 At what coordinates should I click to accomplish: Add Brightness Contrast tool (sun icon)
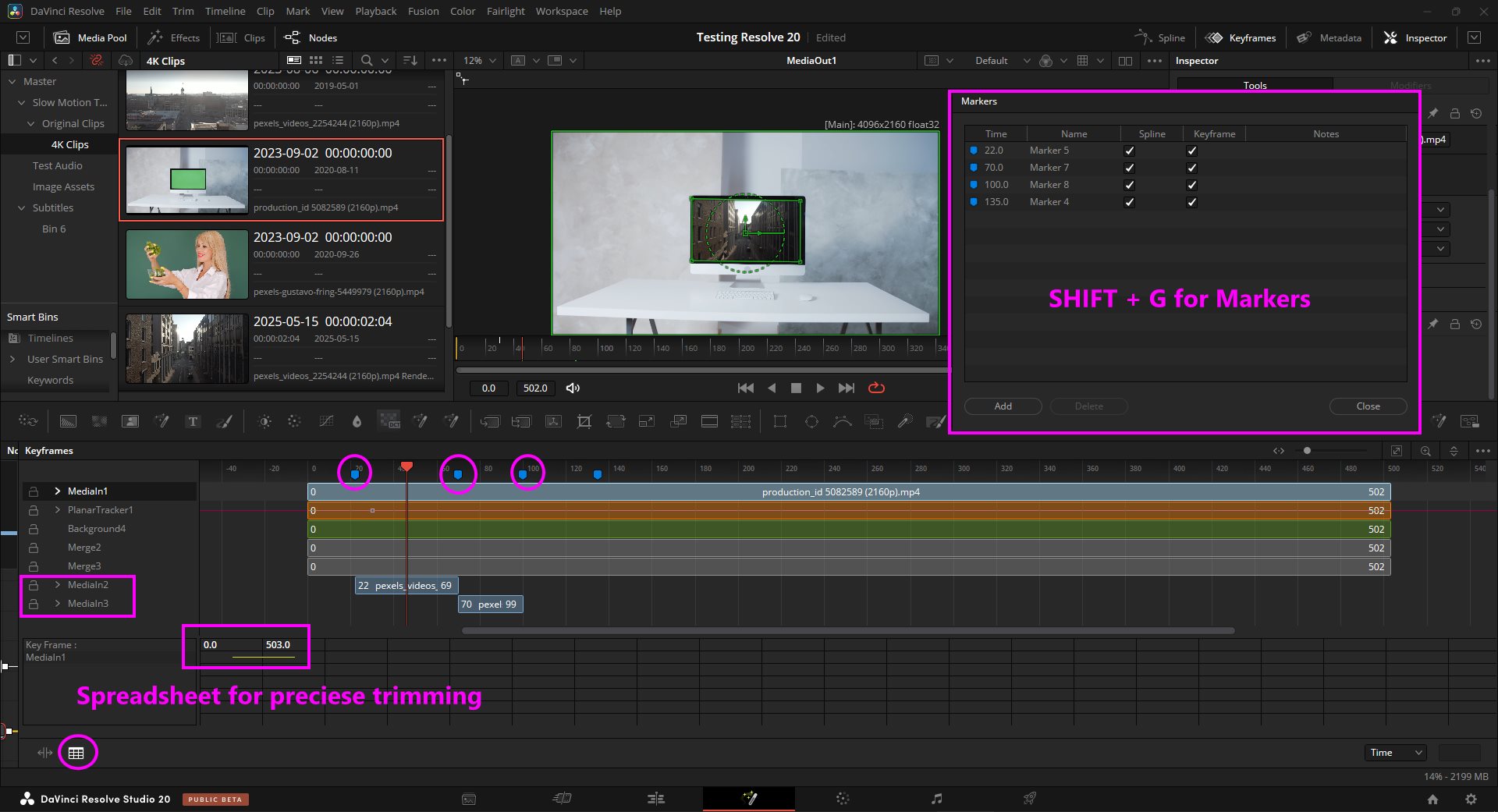(x=264, y=421)
